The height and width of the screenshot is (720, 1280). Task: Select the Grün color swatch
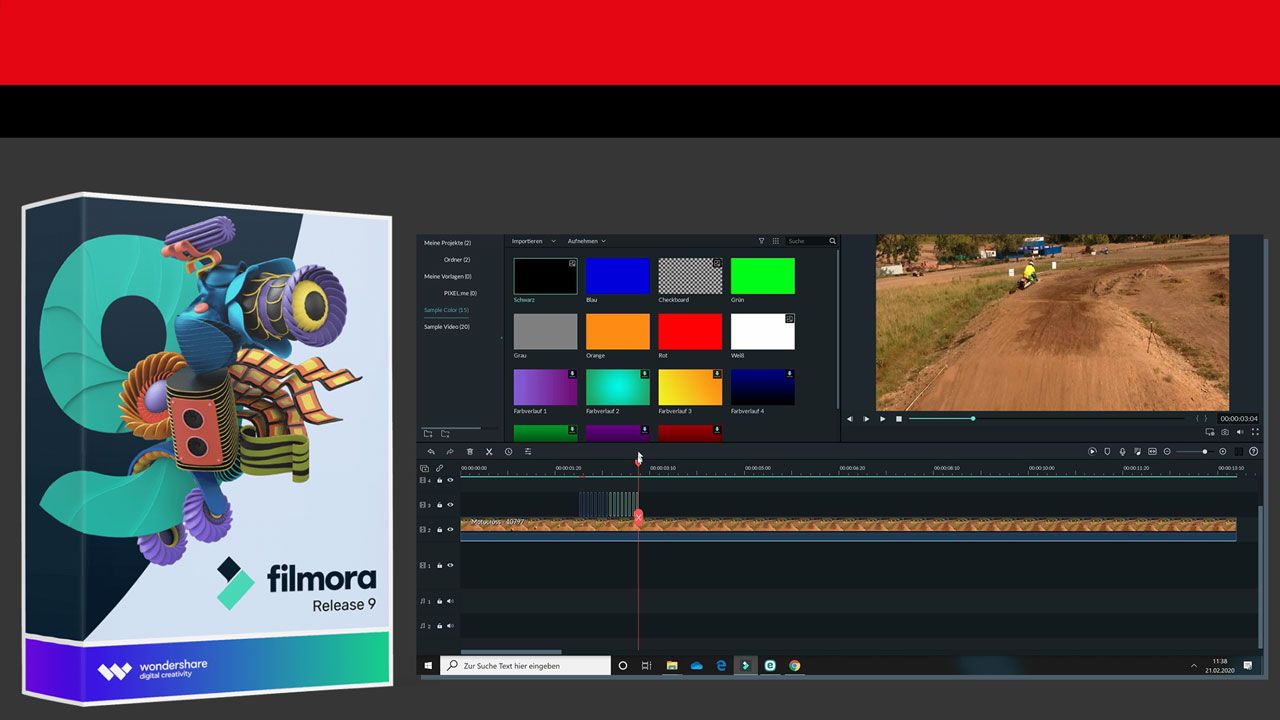coord(762,274)
